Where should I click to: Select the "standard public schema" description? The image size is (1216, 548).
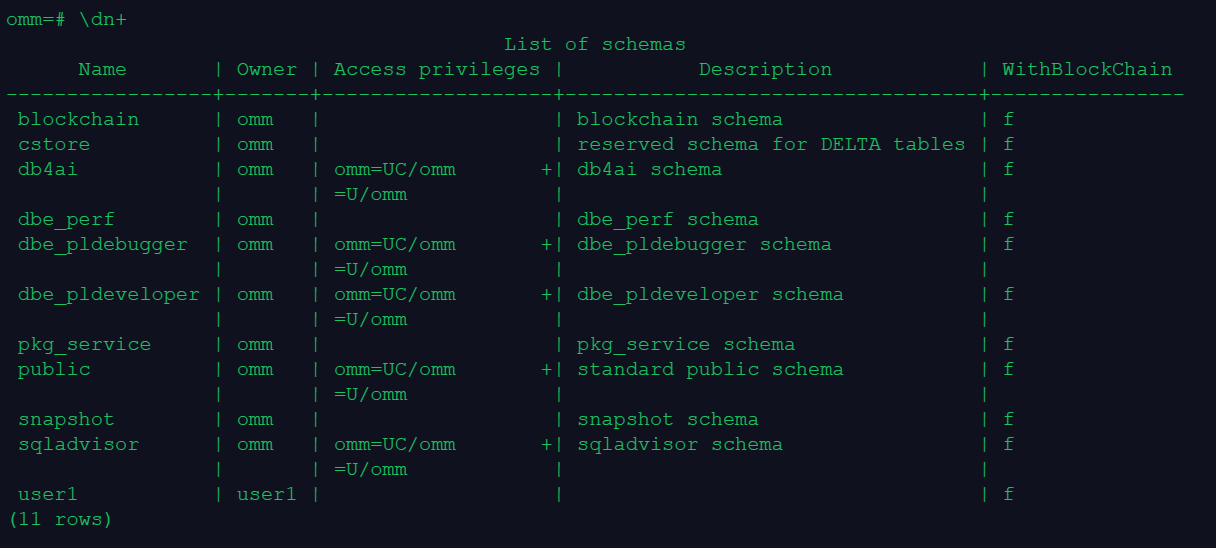coord(710,369)
